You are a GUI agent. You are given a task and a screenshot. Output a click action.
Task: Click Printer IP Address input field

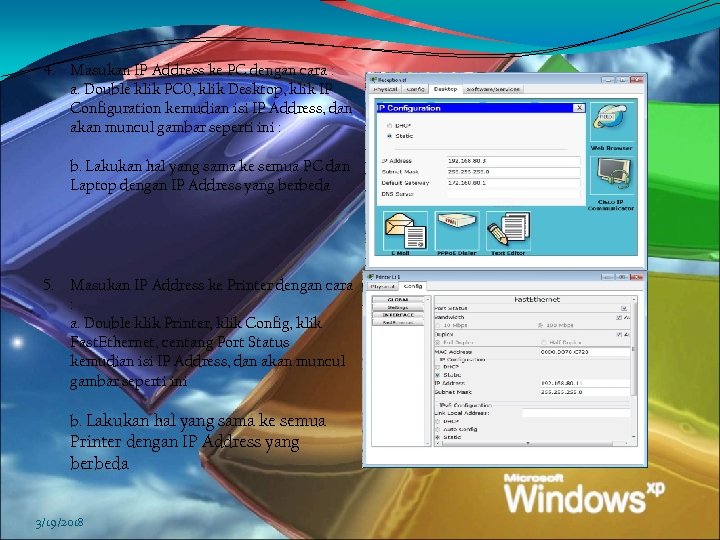[x=585, y=383]
